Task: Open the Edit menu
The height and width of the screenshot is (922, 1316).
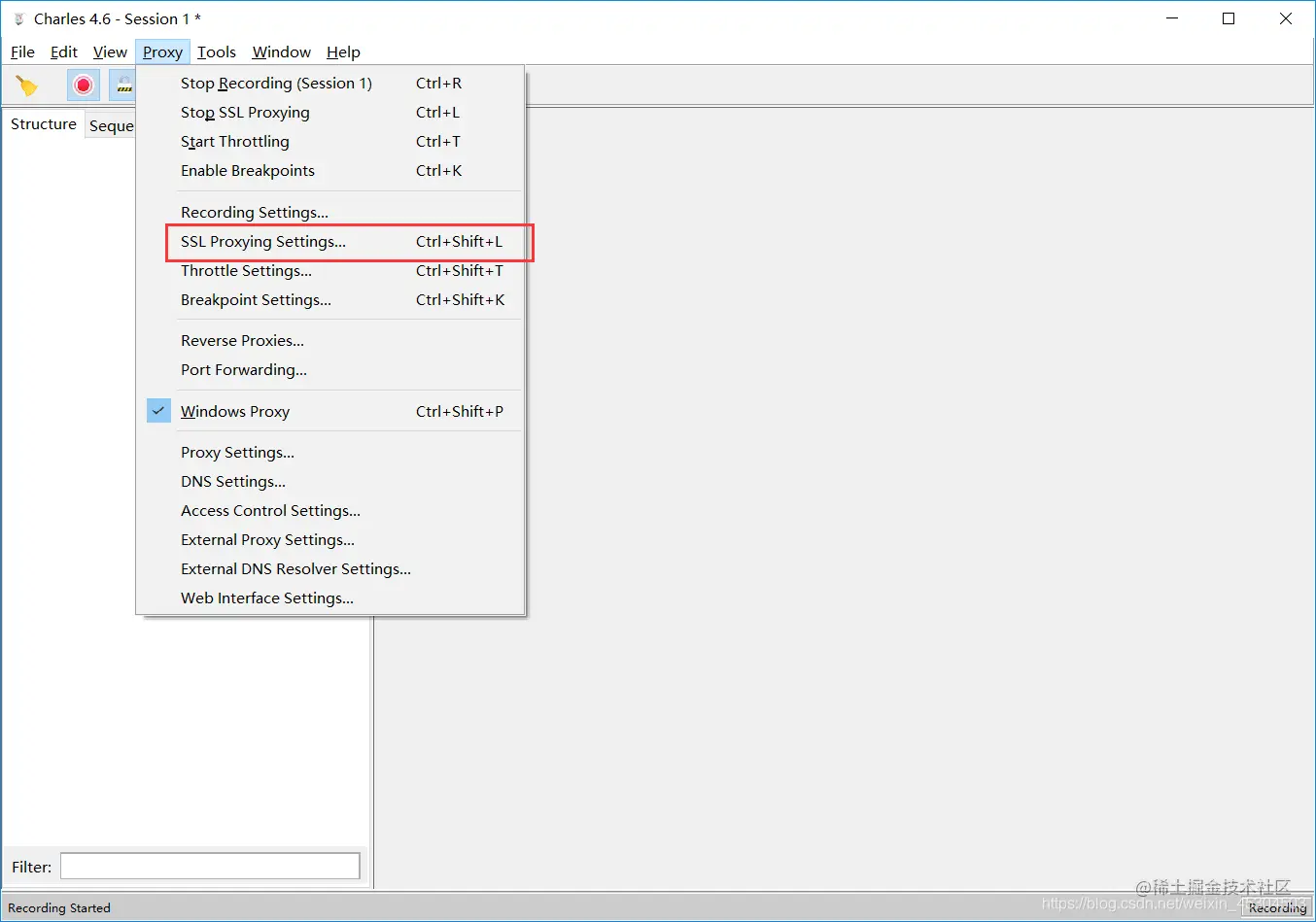Action: [64, 51]
